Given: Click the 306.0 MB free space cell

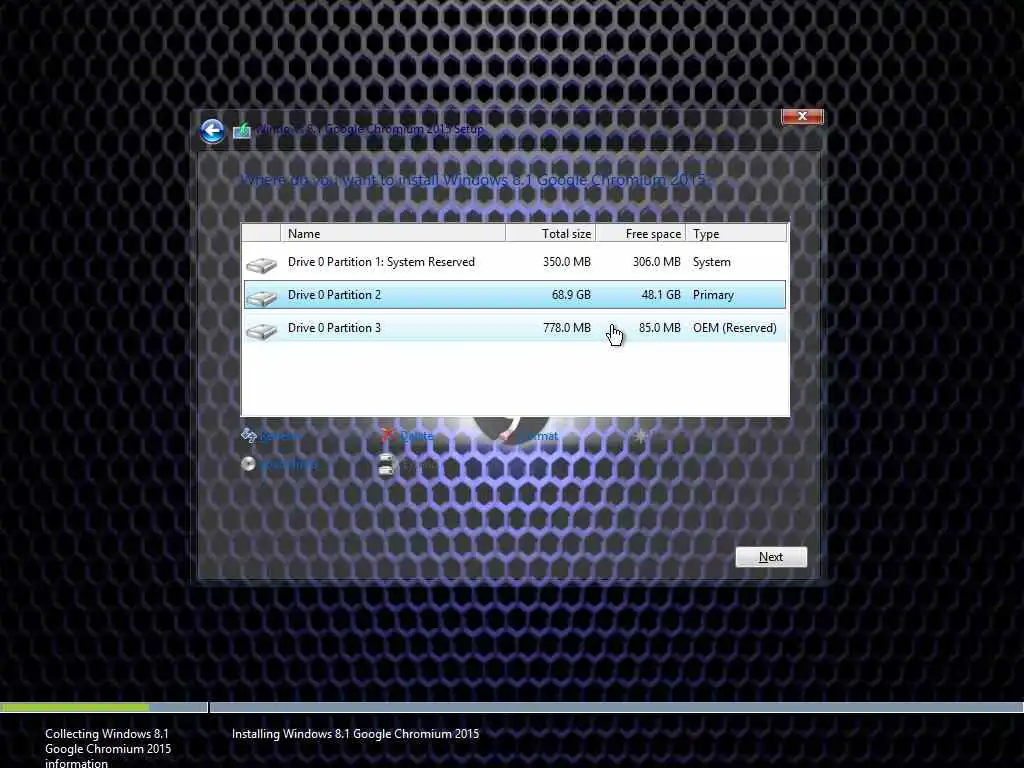Looking at the screenshot, I should (x=656, y=262).
